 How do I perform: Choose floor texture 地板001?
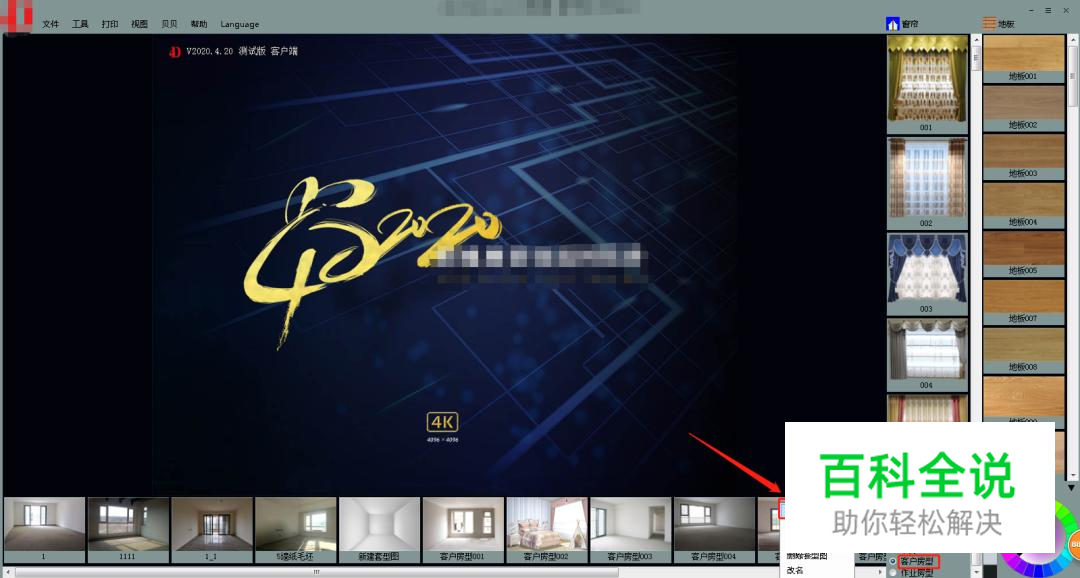(1023, 59)
